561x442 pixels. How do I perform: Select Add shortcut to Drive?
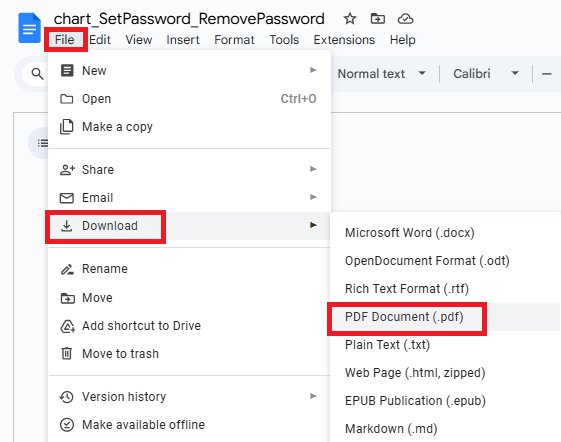[x=189, y=326]
